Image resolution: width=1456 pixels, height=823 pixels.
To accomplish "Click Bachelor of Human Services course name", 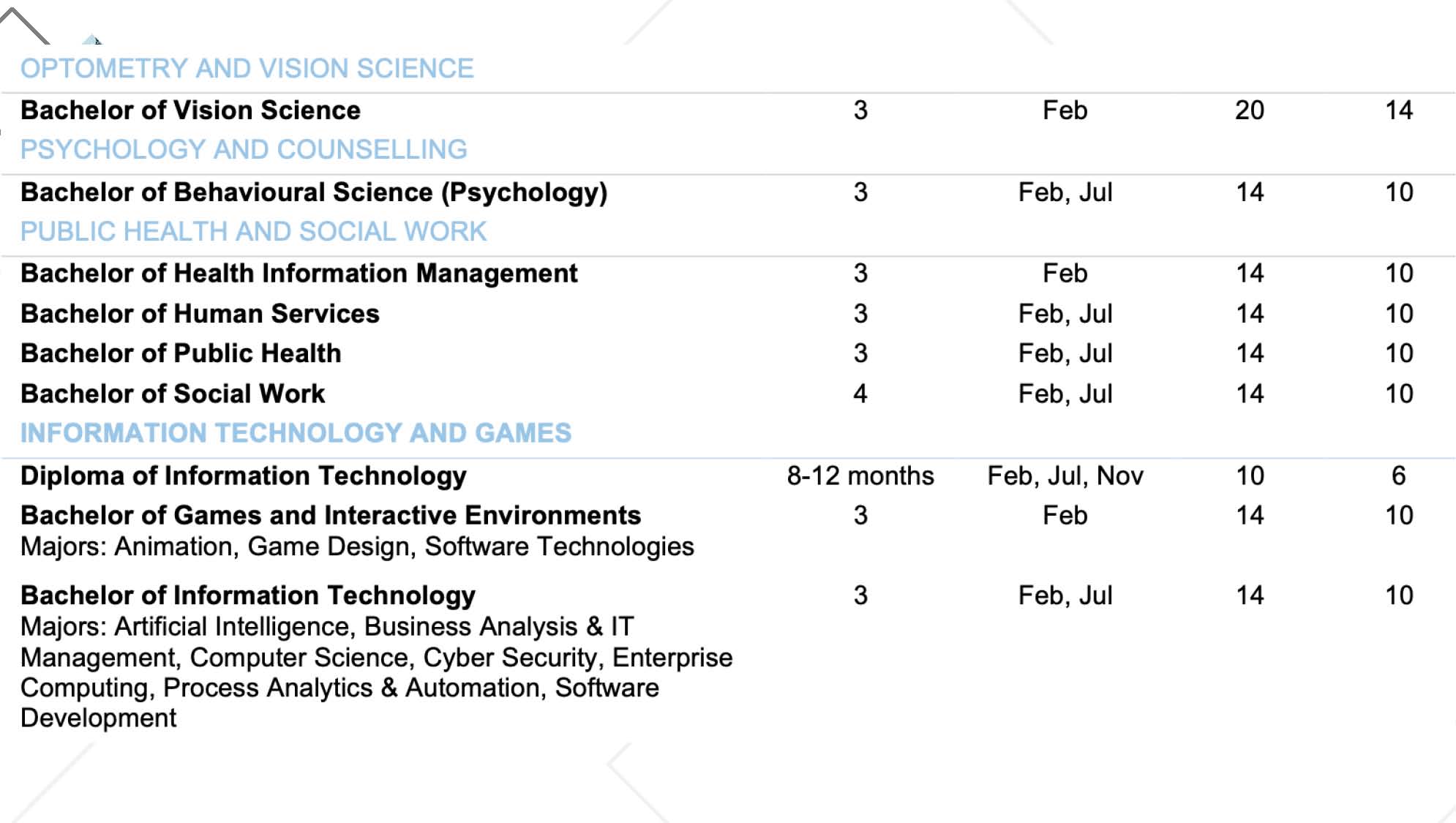I will (200, 314).
